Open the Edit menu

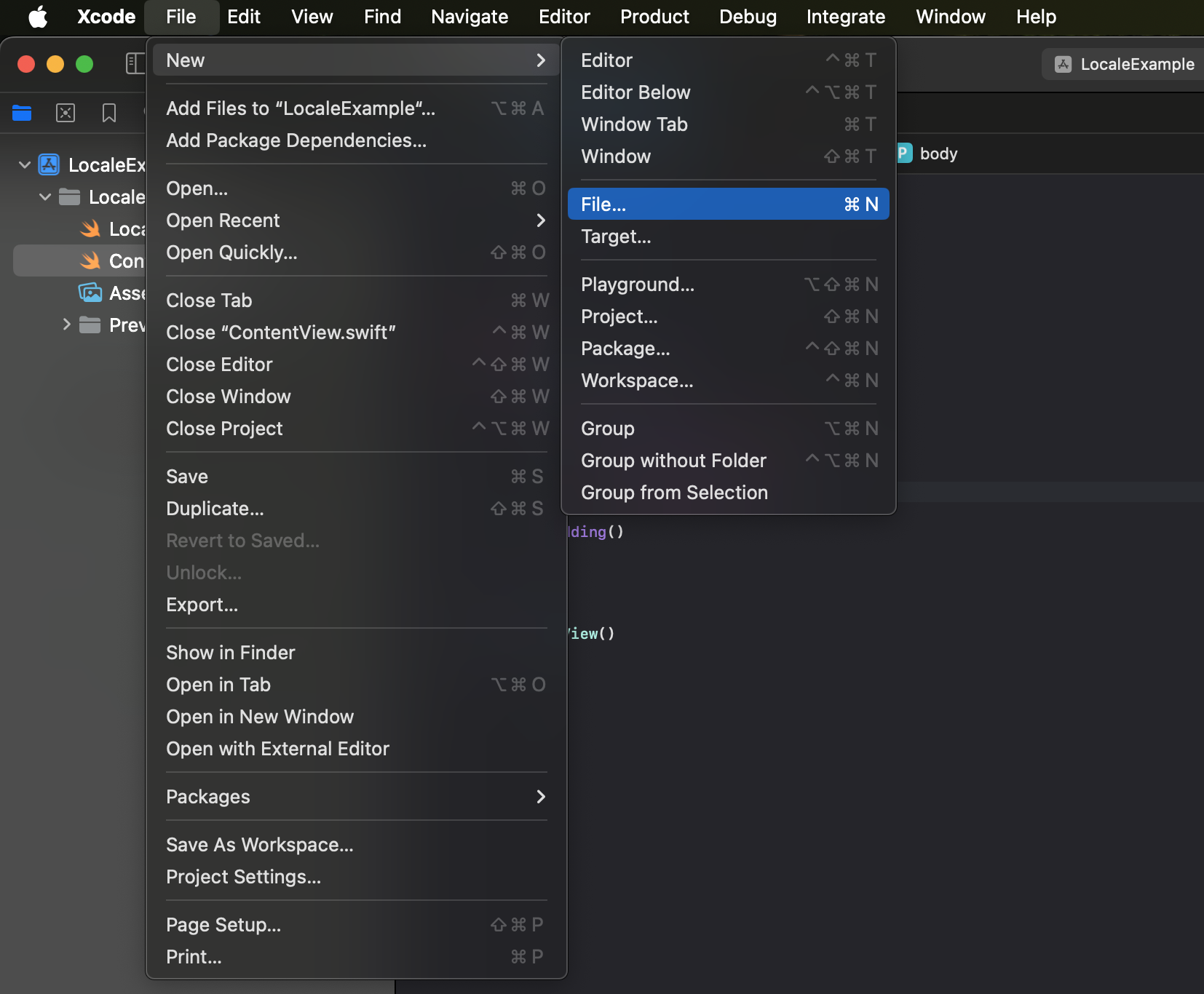[244, 16]
